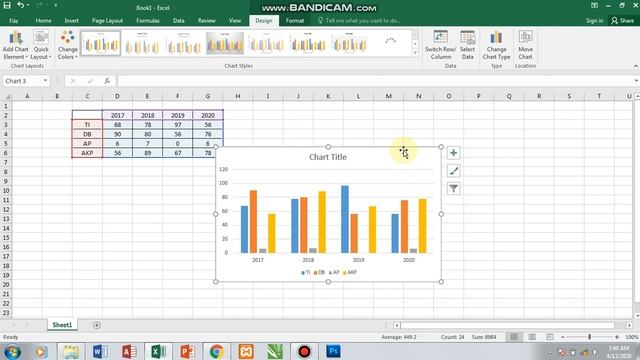Open the Data tab
640x360 pixels.
coord(178,20)
